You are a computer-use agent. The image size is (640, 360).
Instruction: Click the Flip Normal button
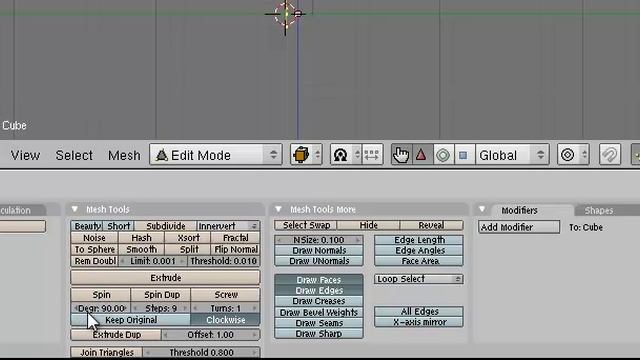[236, 249]
